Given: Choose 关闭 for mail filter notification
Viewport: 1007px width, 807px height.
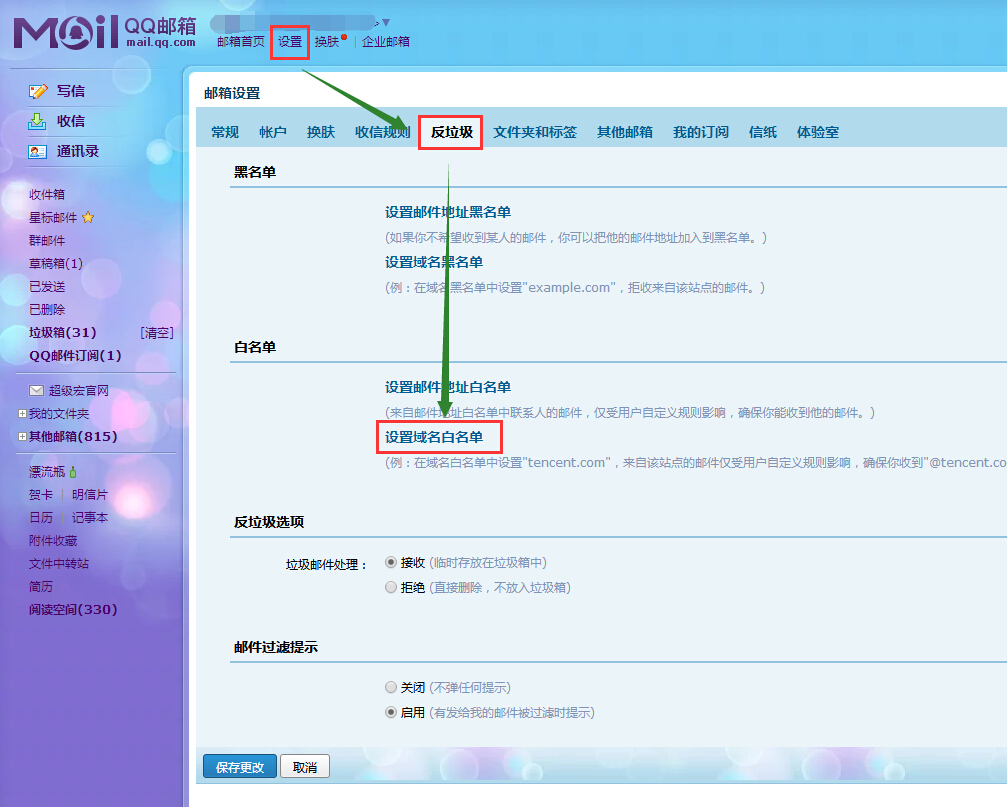Looking at the screenshot, I should pos(391,688).
